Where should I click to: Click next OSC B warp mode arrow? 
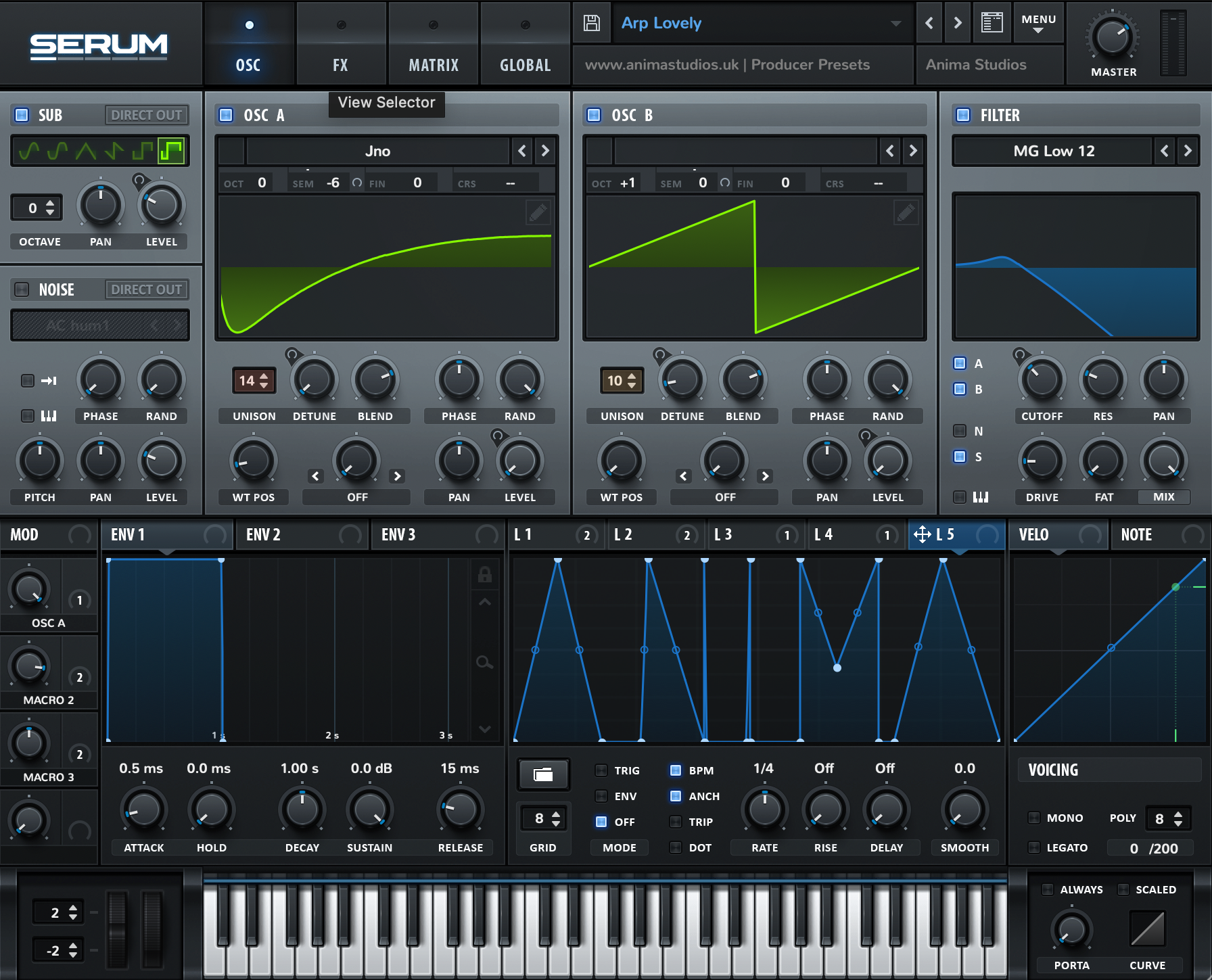point(765,476)
